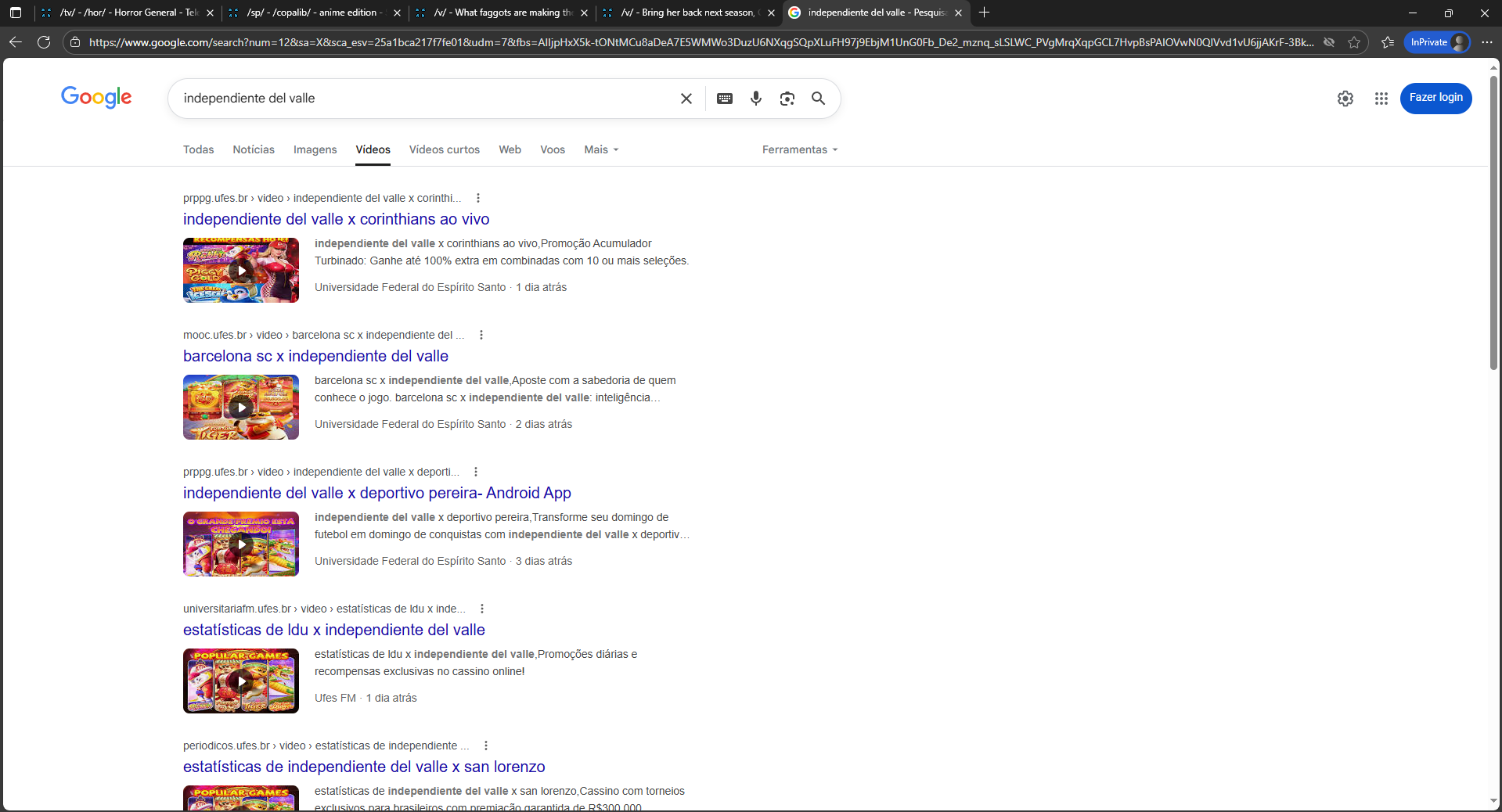Open the tab actions menu icon
Image resolution: width=1502 pixels, height=812 pixels.
[x=15, y=13]
